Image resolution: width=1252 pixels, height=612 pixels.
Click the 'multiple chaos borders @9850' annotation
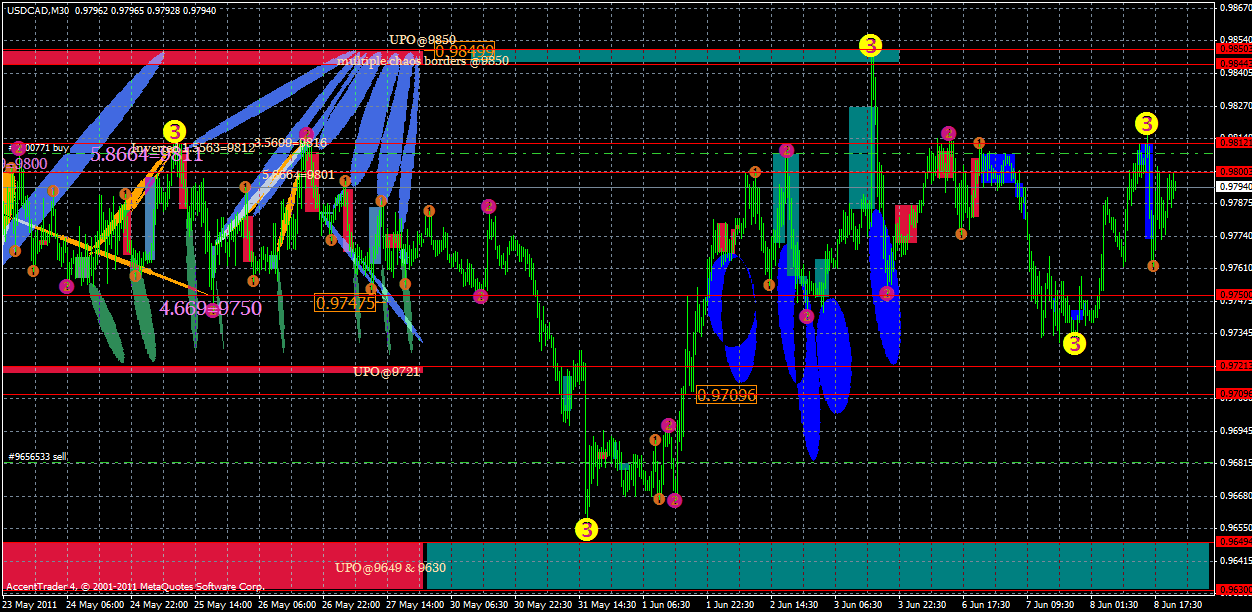tap(424, 60)
